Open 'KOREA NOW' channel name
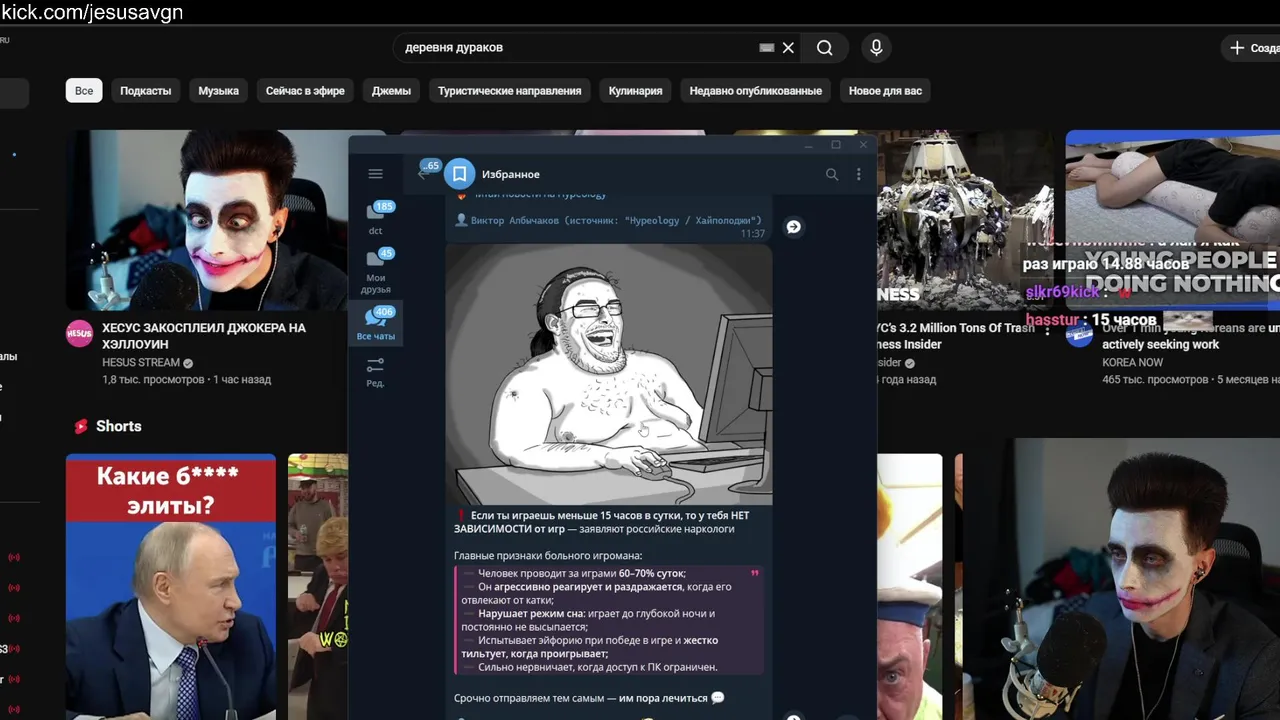This screenshot has height=720, width=1280. click(x=1132, y=363)
